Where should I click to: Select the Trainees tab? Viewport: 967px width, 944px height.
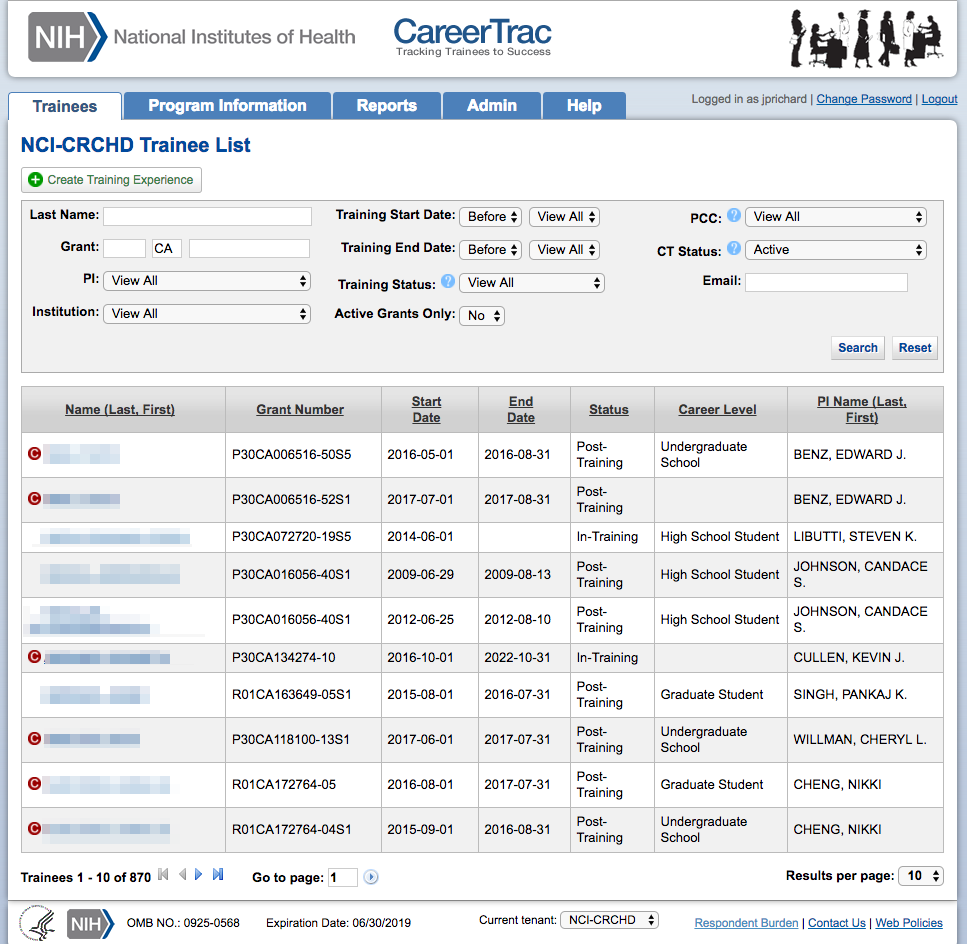click(x=65, y=106)
